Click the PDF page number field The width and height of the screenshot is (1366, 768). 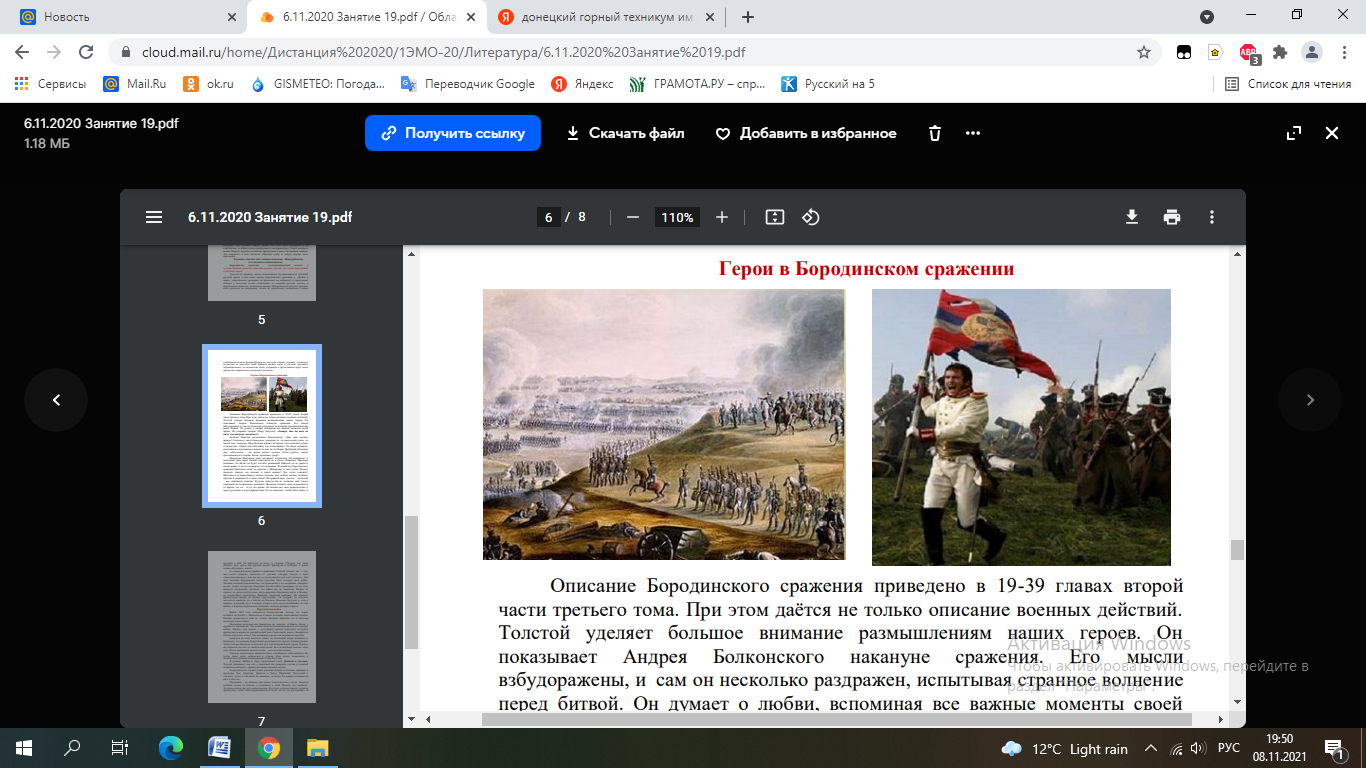click(548, 217)
